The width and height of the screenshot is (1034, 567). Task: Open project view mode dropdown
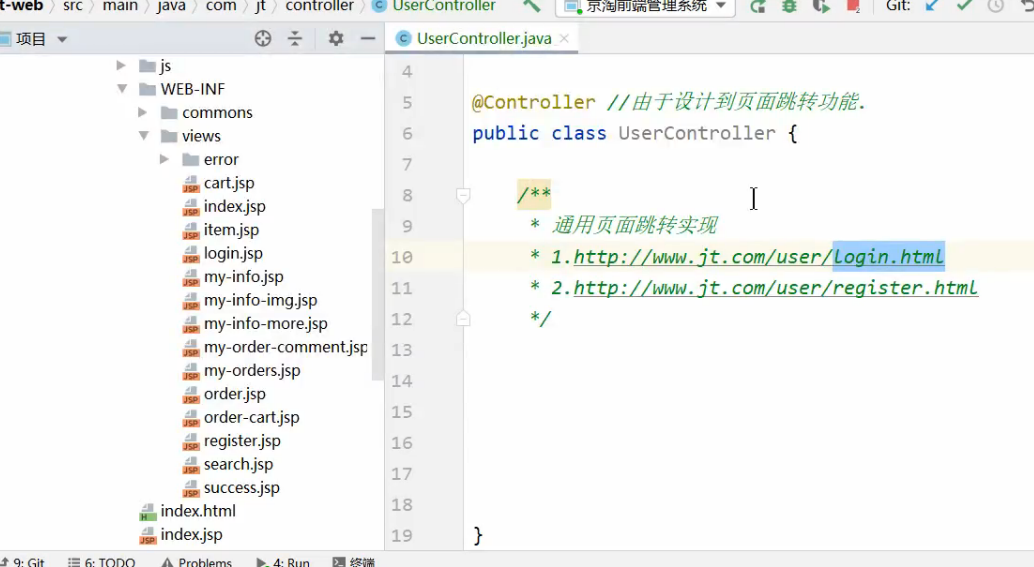pos(62,40)
